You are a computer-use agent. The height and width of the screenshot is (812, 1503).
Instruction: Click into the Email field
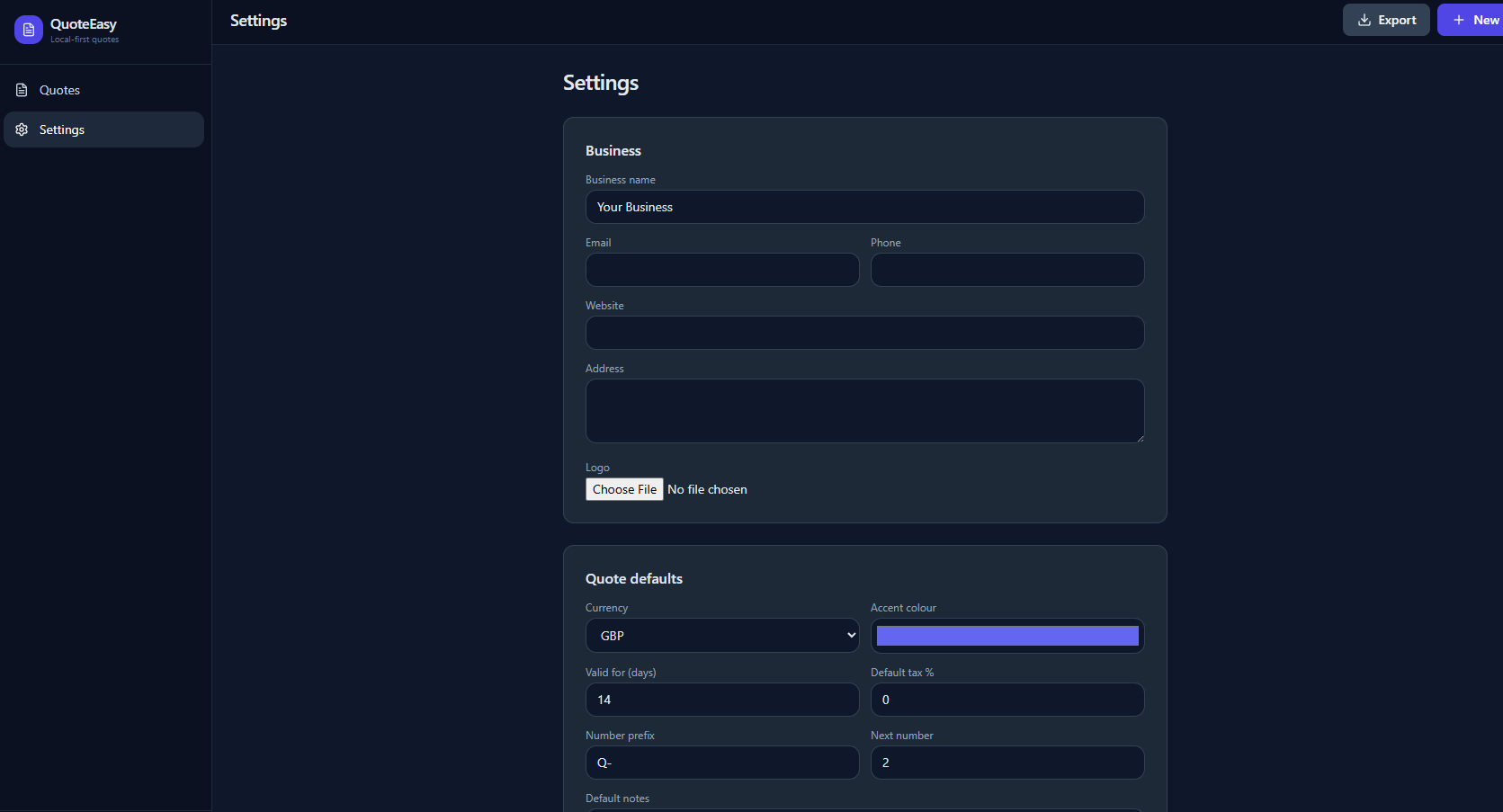pos(722,270)
